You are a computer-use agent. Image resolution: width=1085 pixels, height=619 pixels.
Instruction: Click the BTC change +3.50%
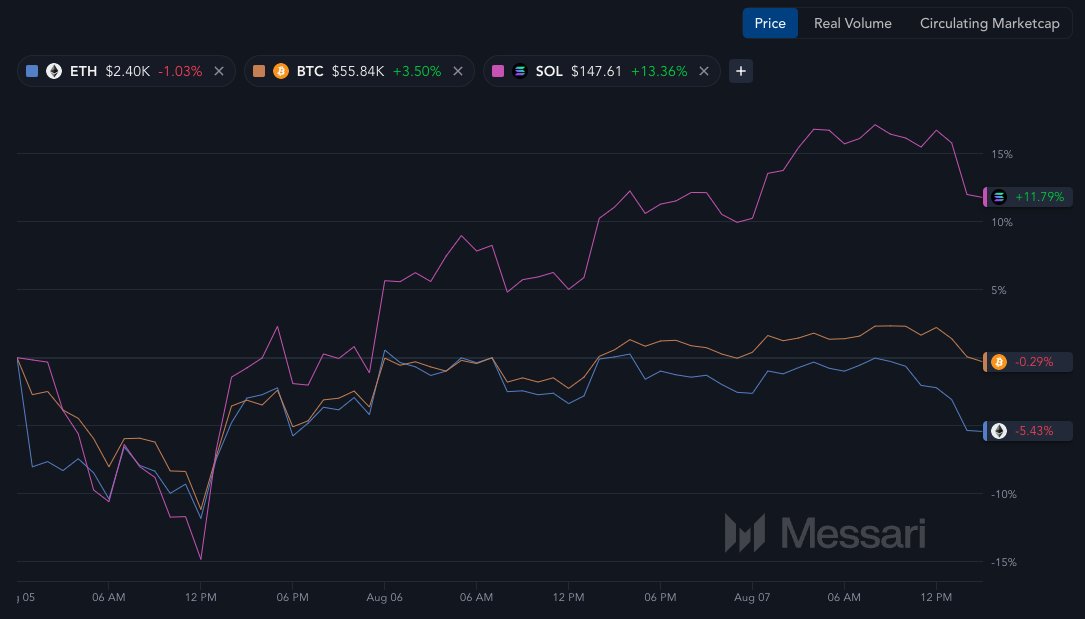point(417,71)
